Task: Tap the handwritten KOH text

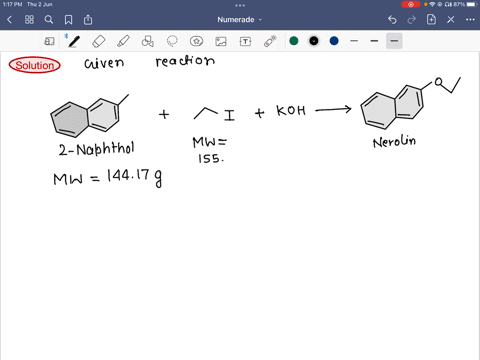Action: point(291,110)
